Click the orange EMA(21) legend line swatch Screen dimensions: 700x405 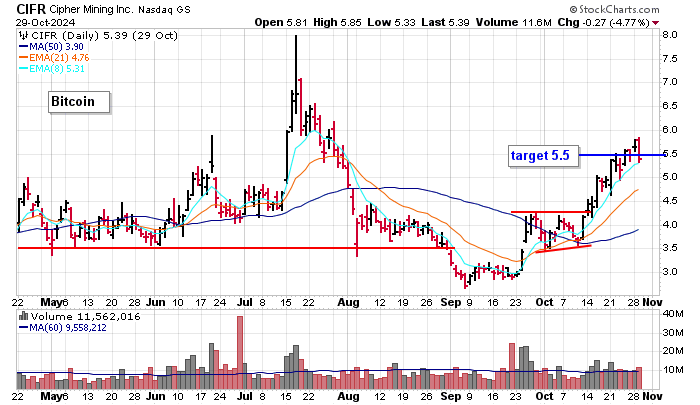[23, 58]
